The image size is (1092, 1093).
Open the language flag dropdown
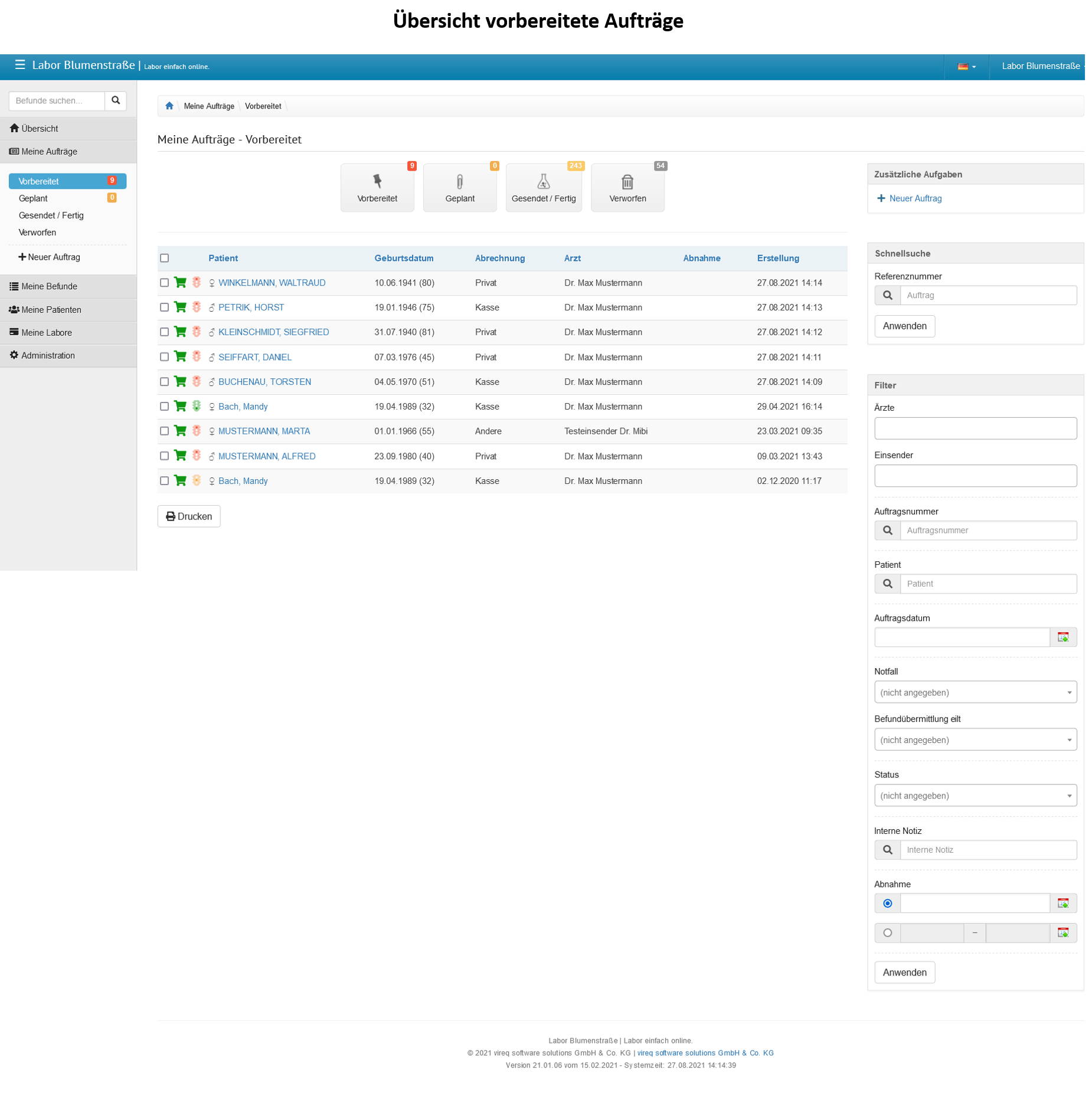pos(966,67)
